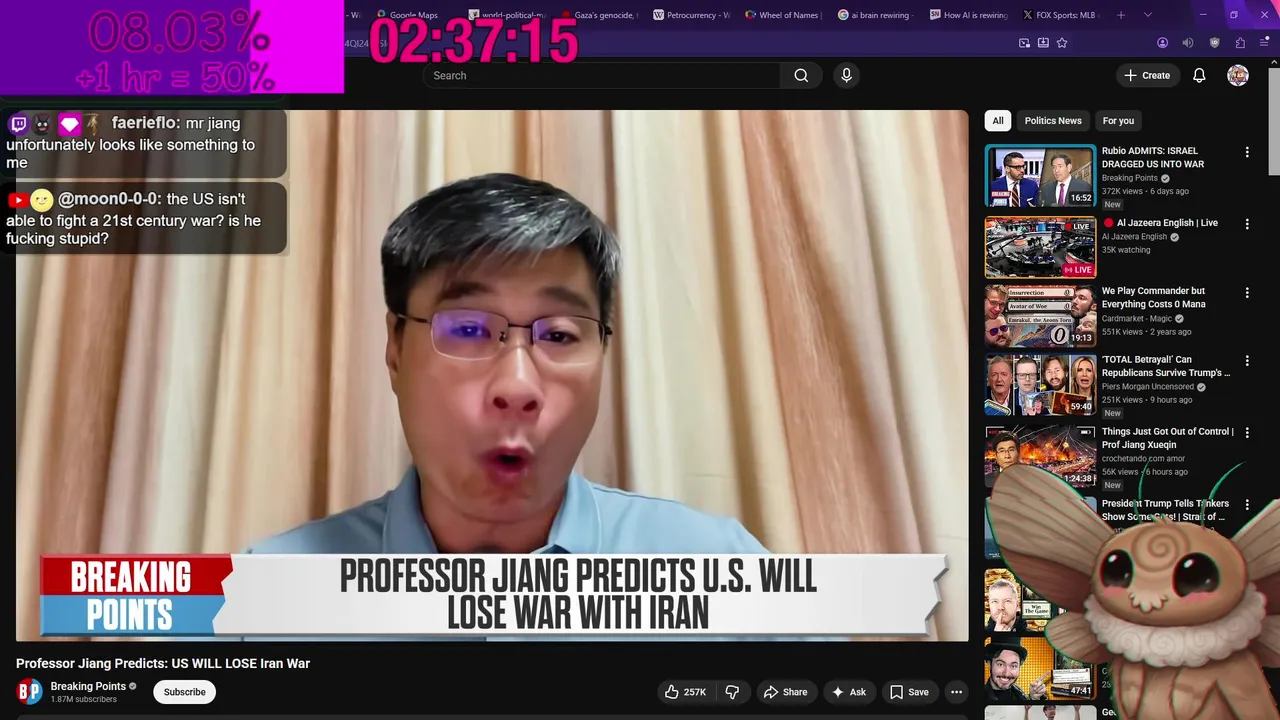Switch to the world-political-map tab
The height and width of the screenshot is (720, 1280).
click(x=508, y=15)
